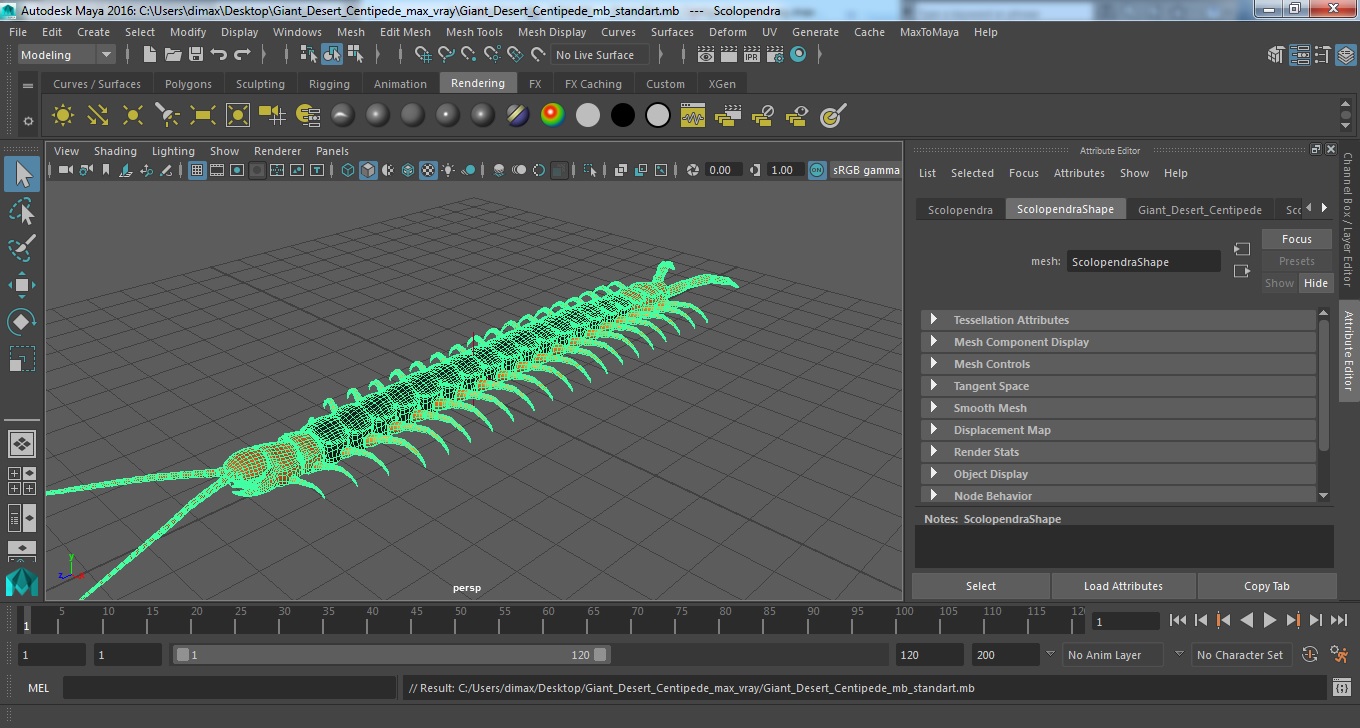Click the Presets button
1360x728 pixels.
(1296, 261)
